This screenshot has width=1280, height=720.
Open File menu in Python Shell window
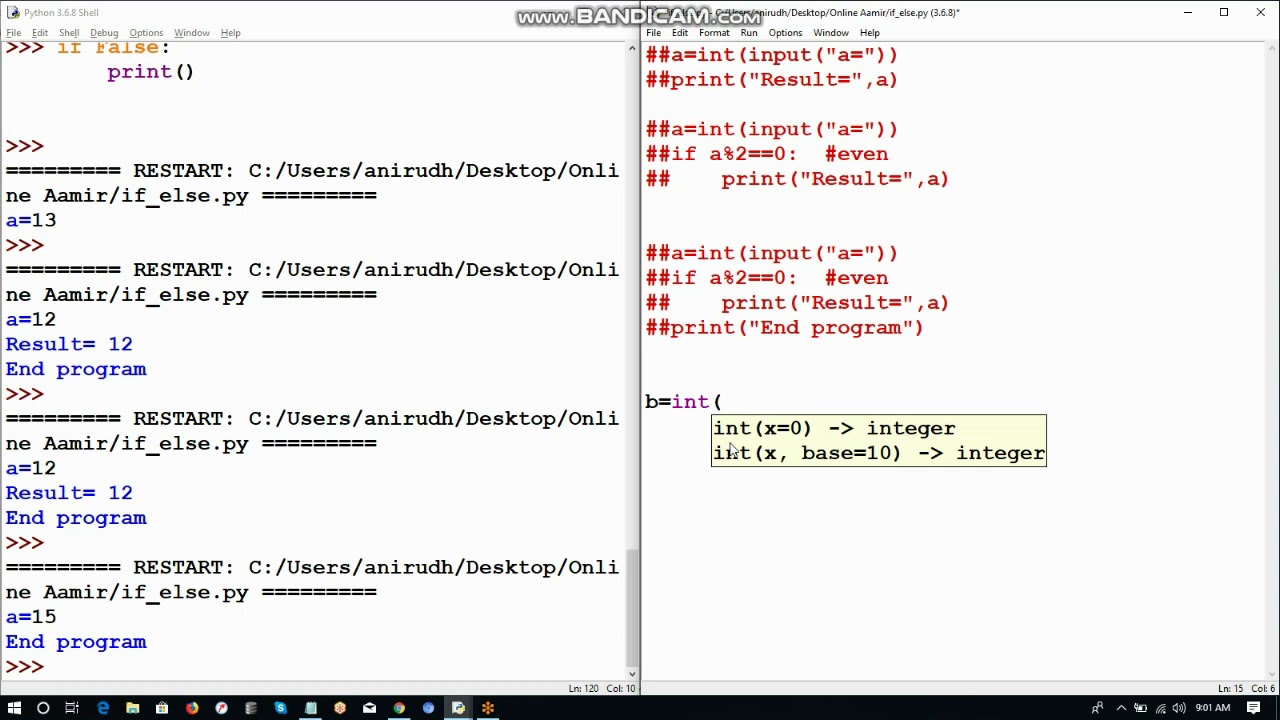pos(14,33)
